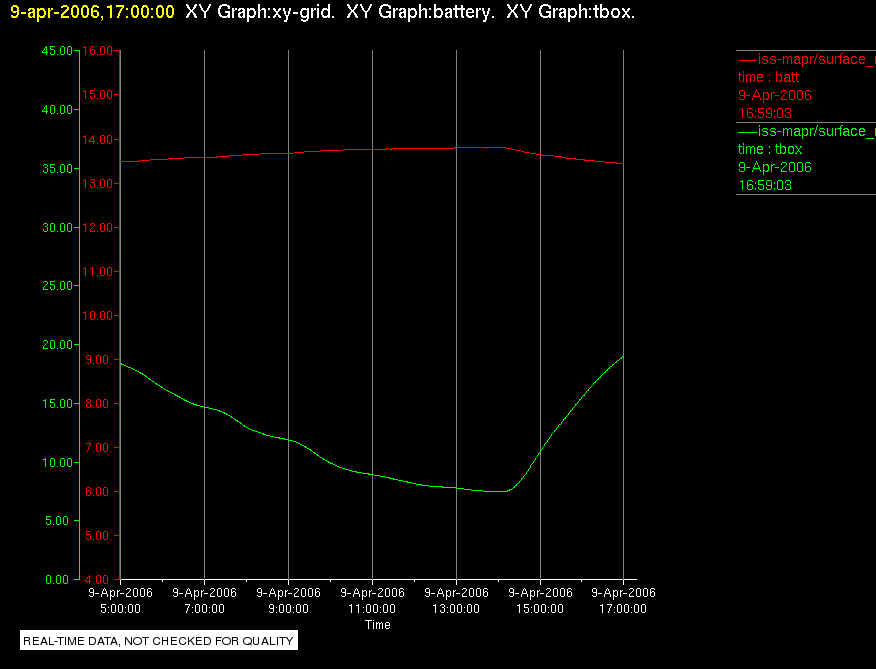Click the 'XY Graph:tbox.' title text
Viewport: 876px width, 669px height.
(570, 12)
